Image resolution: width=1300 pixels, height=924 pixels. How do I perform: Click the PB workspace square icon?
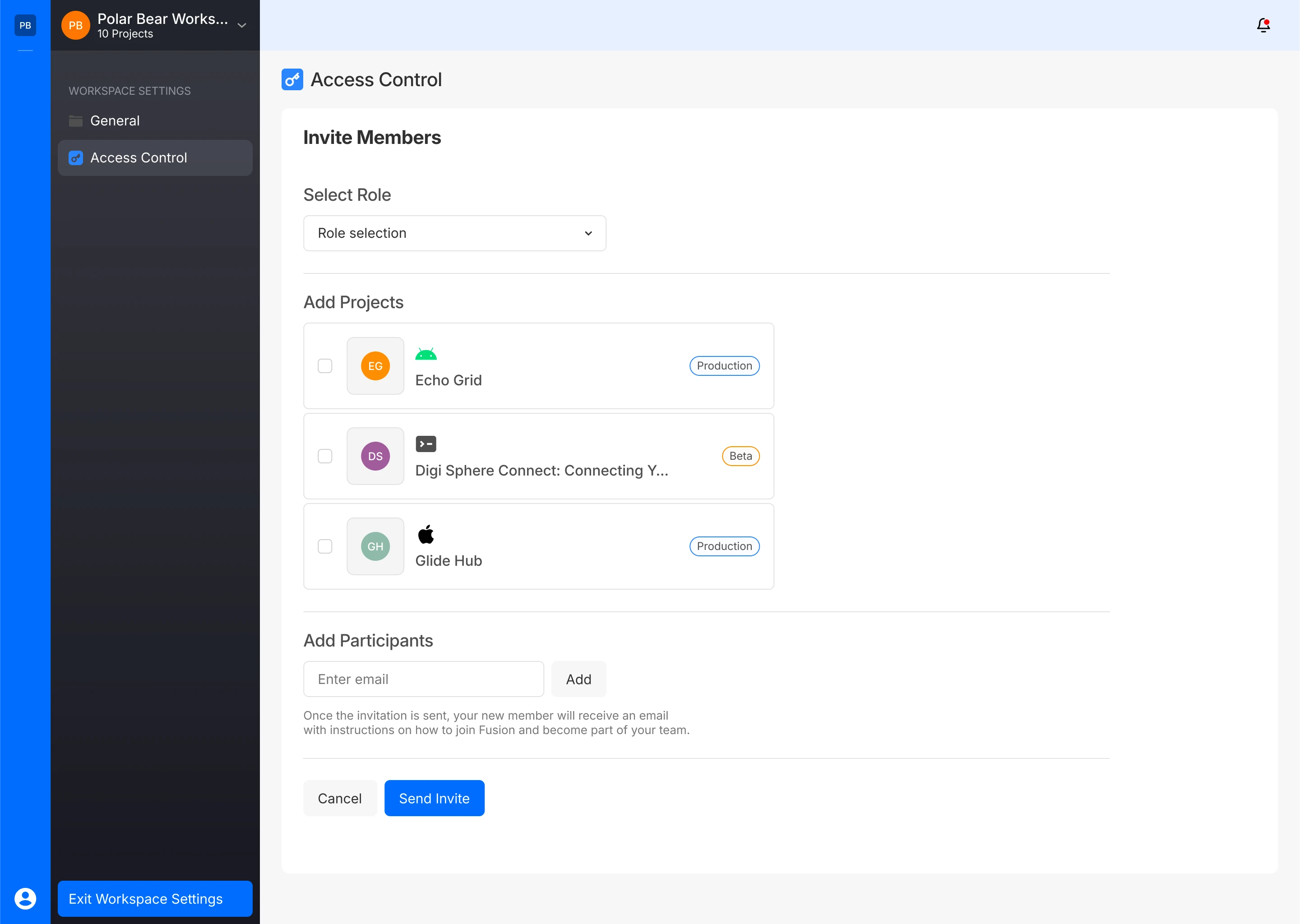(x=25, y=25)
